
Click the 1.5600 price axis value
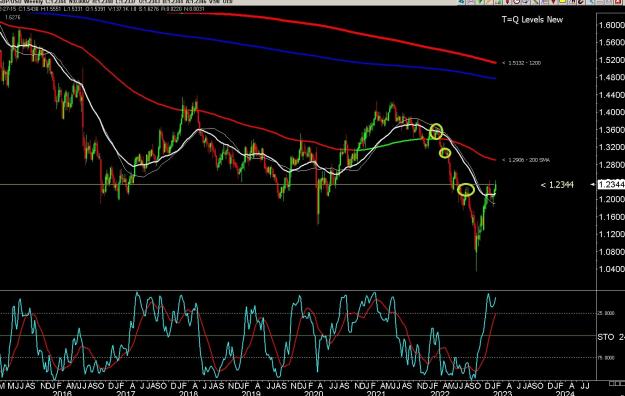[x=611, y=42]
